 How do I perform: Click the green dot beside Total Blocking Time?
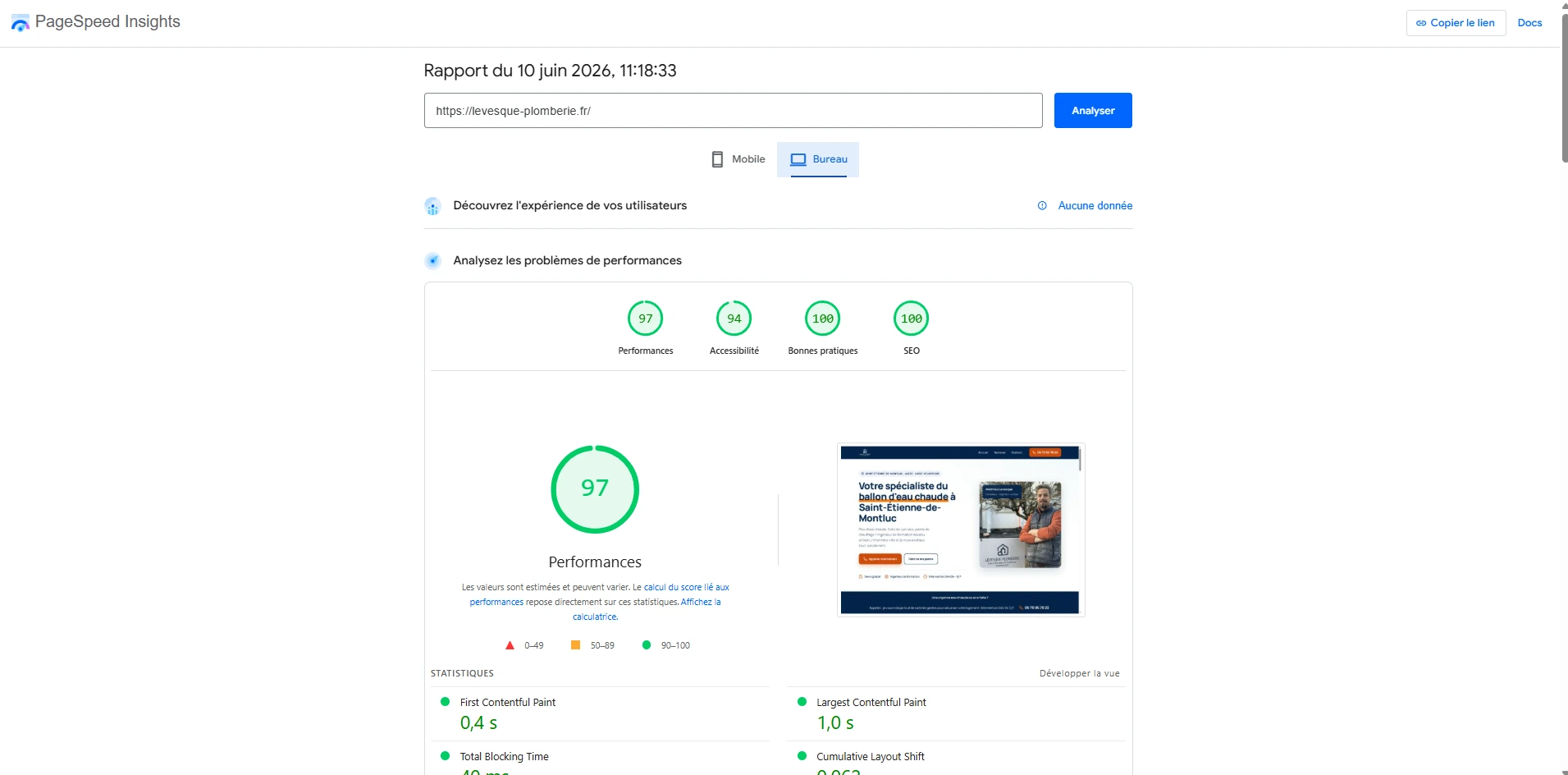[446, 756]
